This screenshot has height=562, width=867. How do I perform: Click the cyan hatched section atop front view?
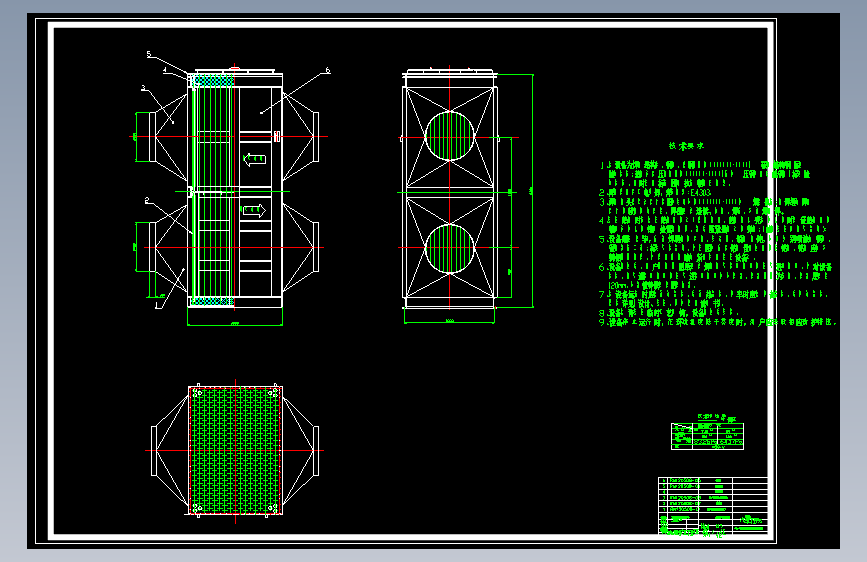click(x=213, y=81)
